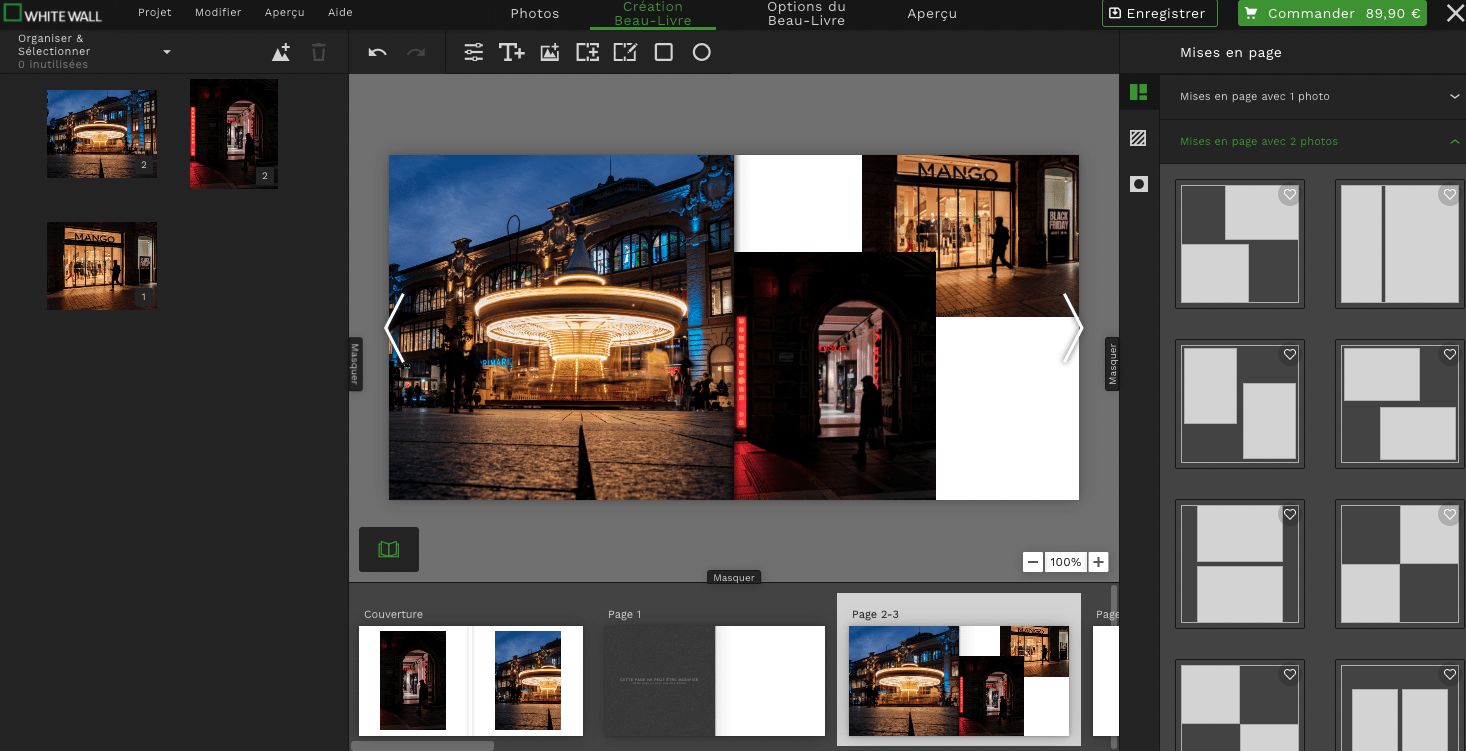This screenshot has width=1466, height=751.
Task: Open the backgrounds hatched panel icon
Action: pos(1138,138)
